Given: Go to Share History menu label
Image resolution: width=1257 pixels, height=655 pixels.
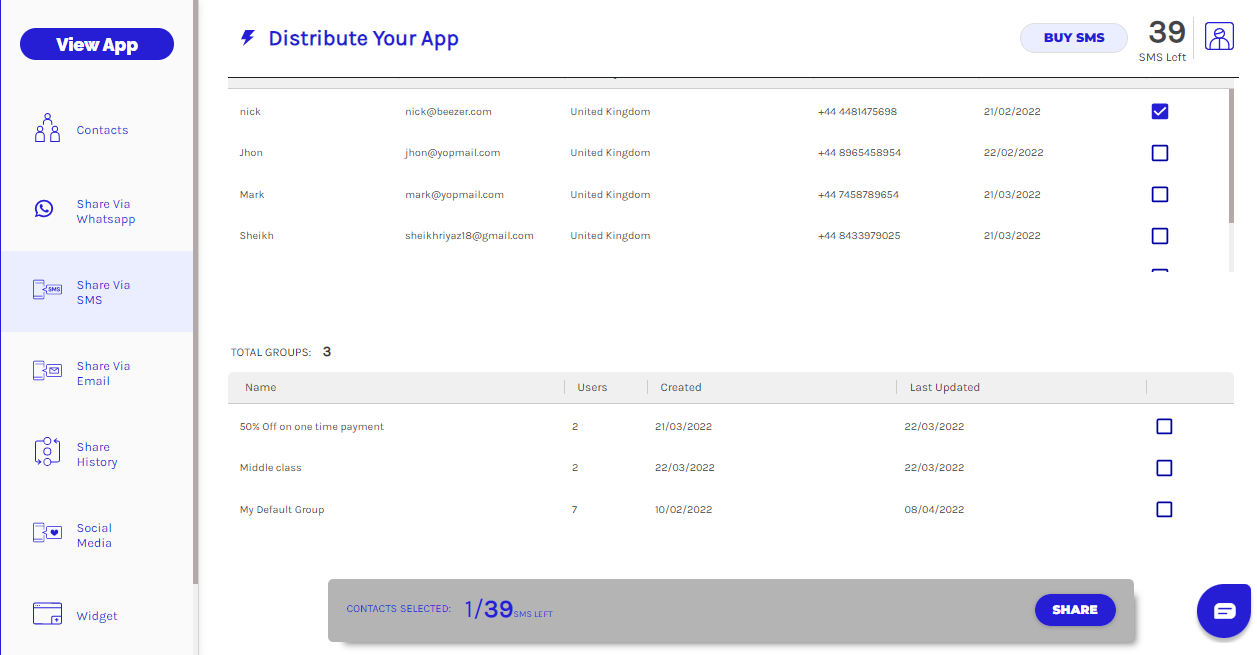Looking at the screenshot, I should 97,454.
